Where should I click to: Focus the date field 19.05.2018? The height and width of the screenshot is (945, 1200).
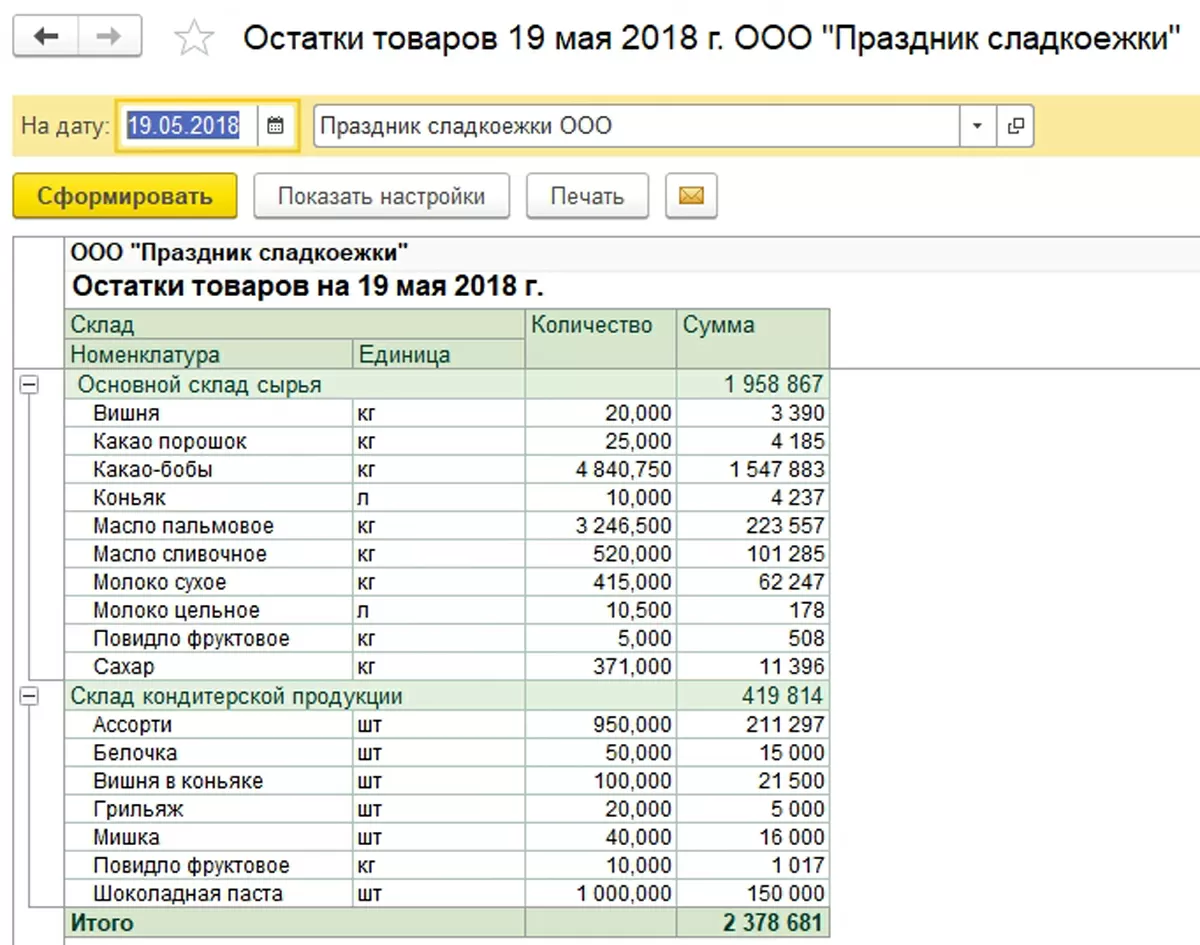point(187,126)
